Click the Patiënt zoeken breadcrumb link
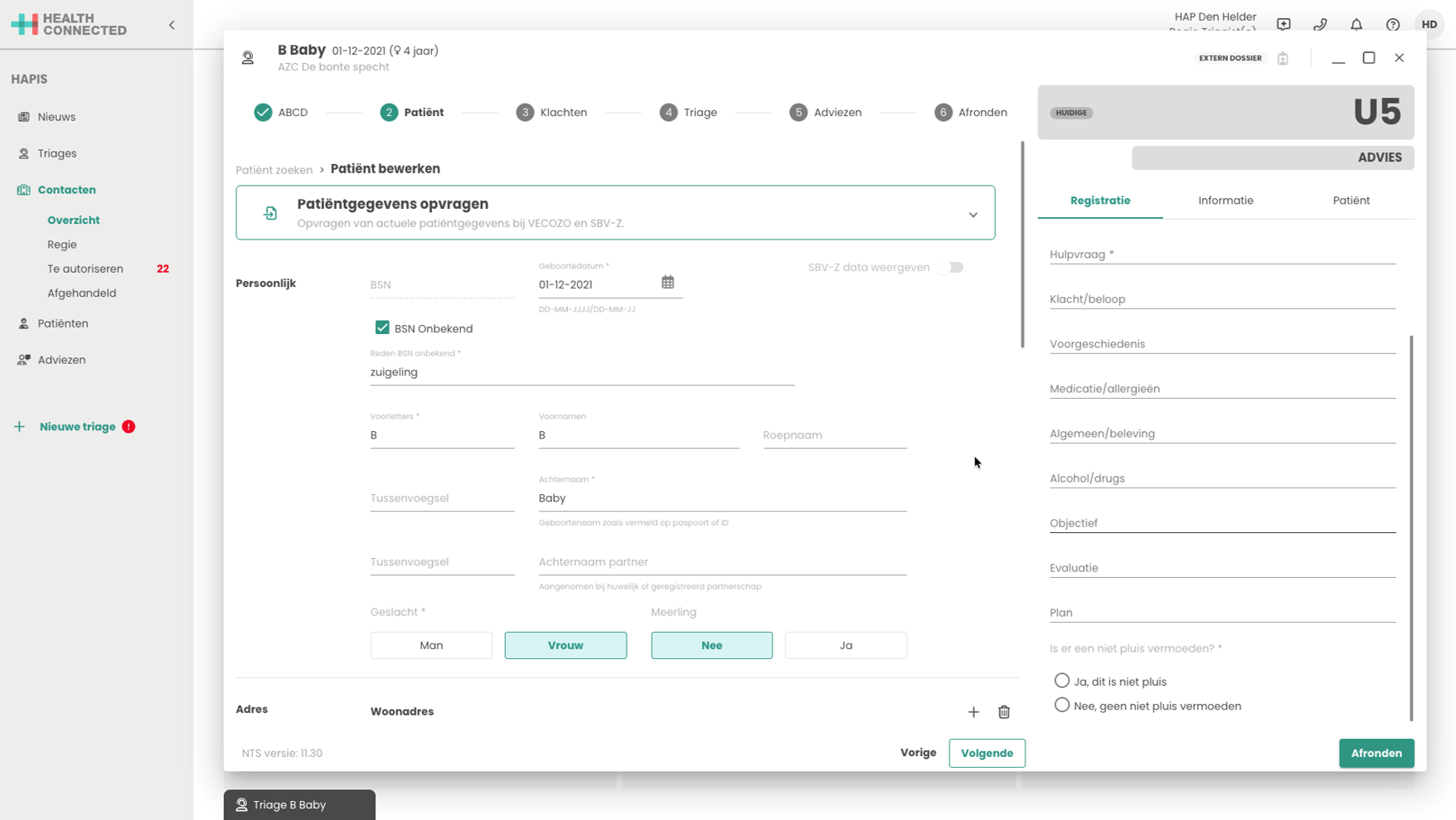The height and width of the screenshot is (820, 1456). point(274,170)
